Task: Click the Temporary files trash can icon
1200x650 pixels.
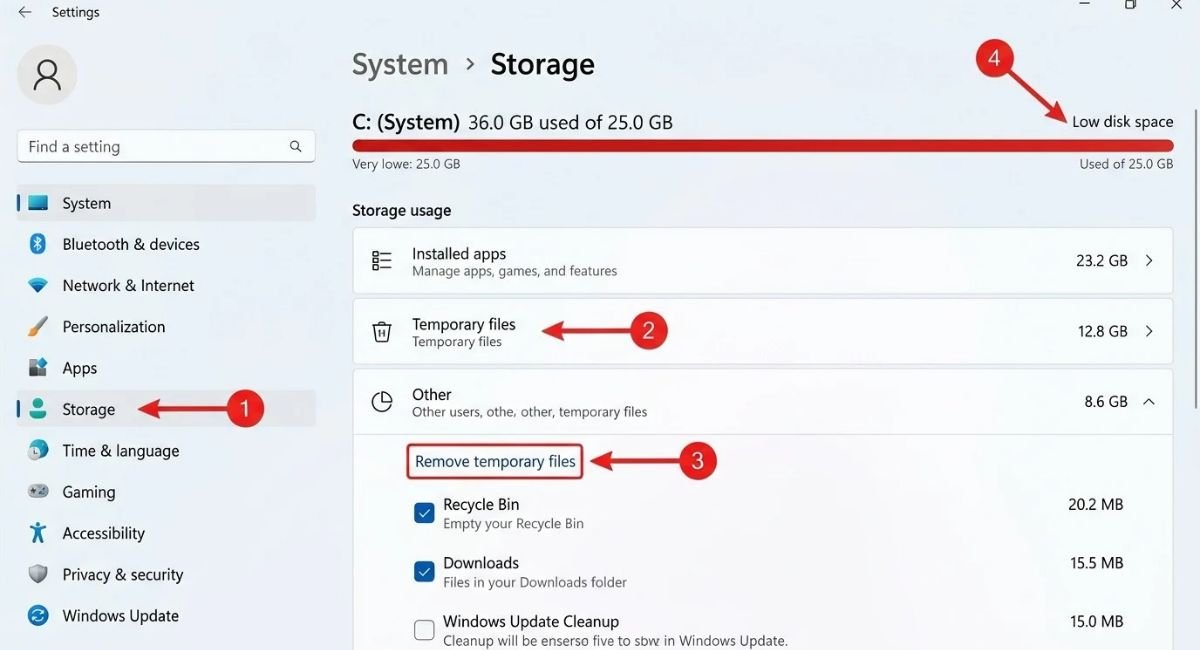Action: 382,332
